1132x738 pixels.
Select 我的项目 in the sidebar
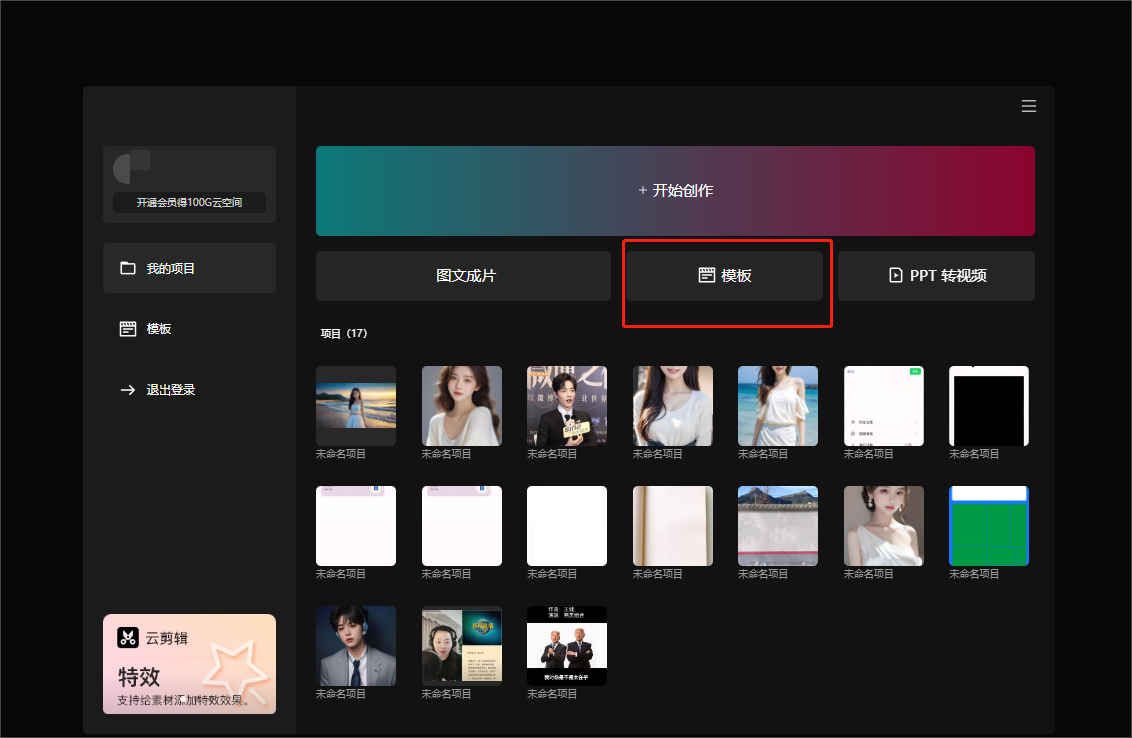click(189, 268)
